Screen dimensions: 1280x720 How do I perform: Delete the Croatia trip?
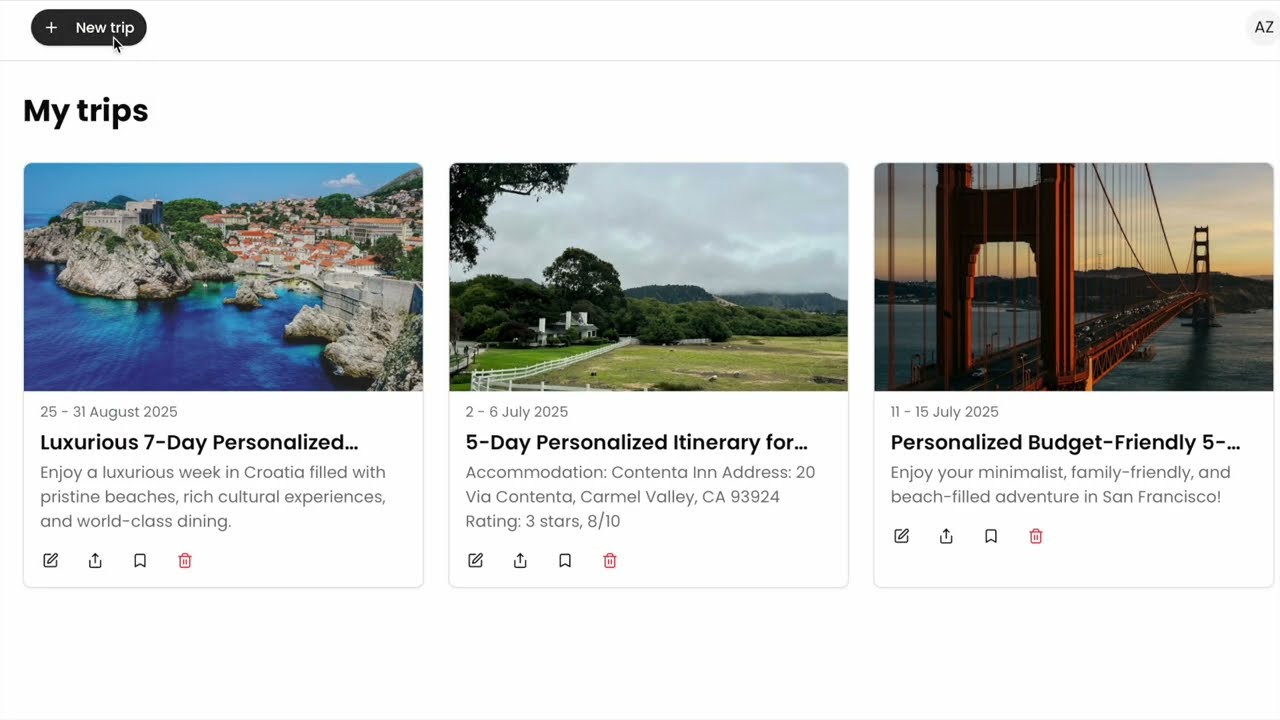pos(185,561)
